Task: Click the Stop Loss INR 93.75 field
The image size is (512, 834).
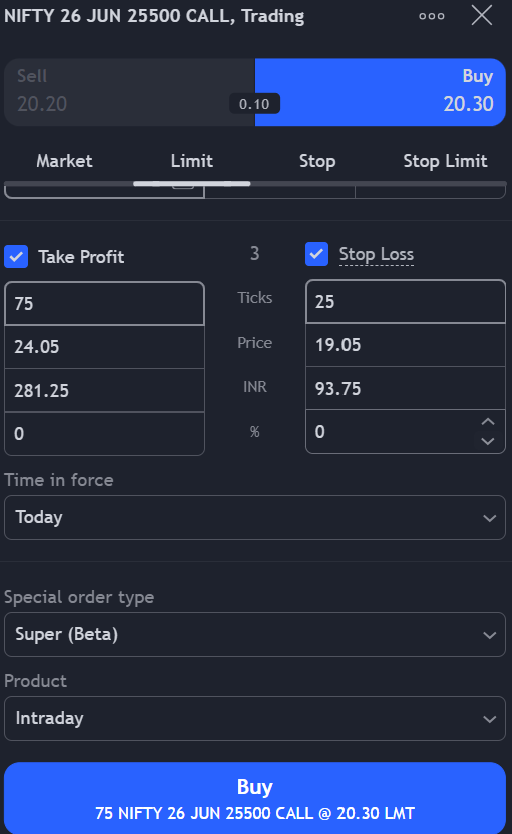Action: [405, 388]
